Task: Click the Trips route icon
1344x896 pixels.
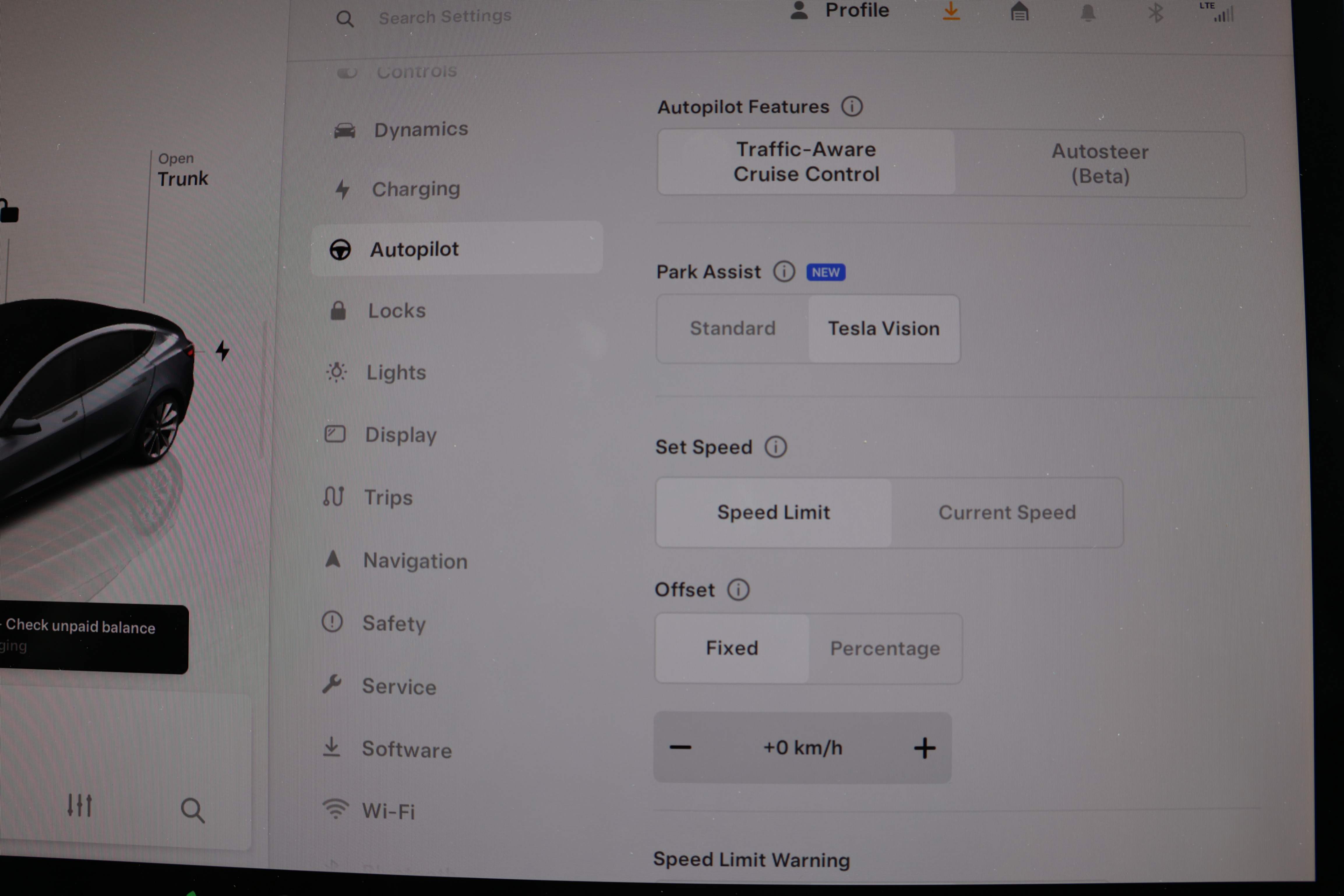Action: [334, 496]
